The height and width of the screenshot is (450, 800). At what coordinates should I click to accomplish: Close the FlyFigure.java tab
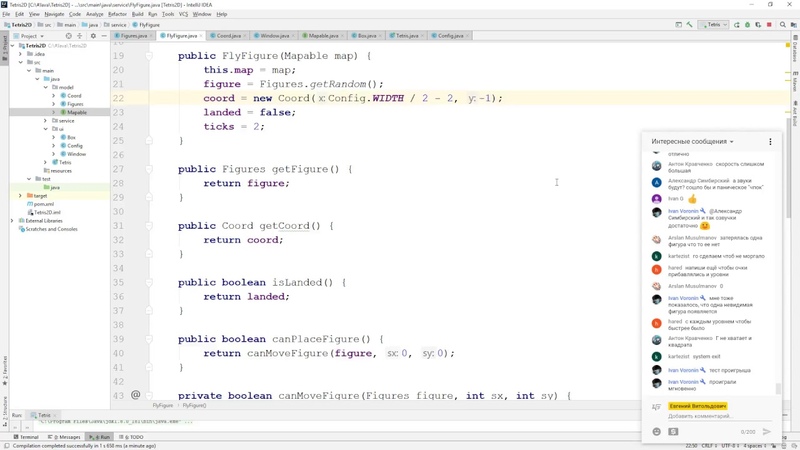pos(201,36)
